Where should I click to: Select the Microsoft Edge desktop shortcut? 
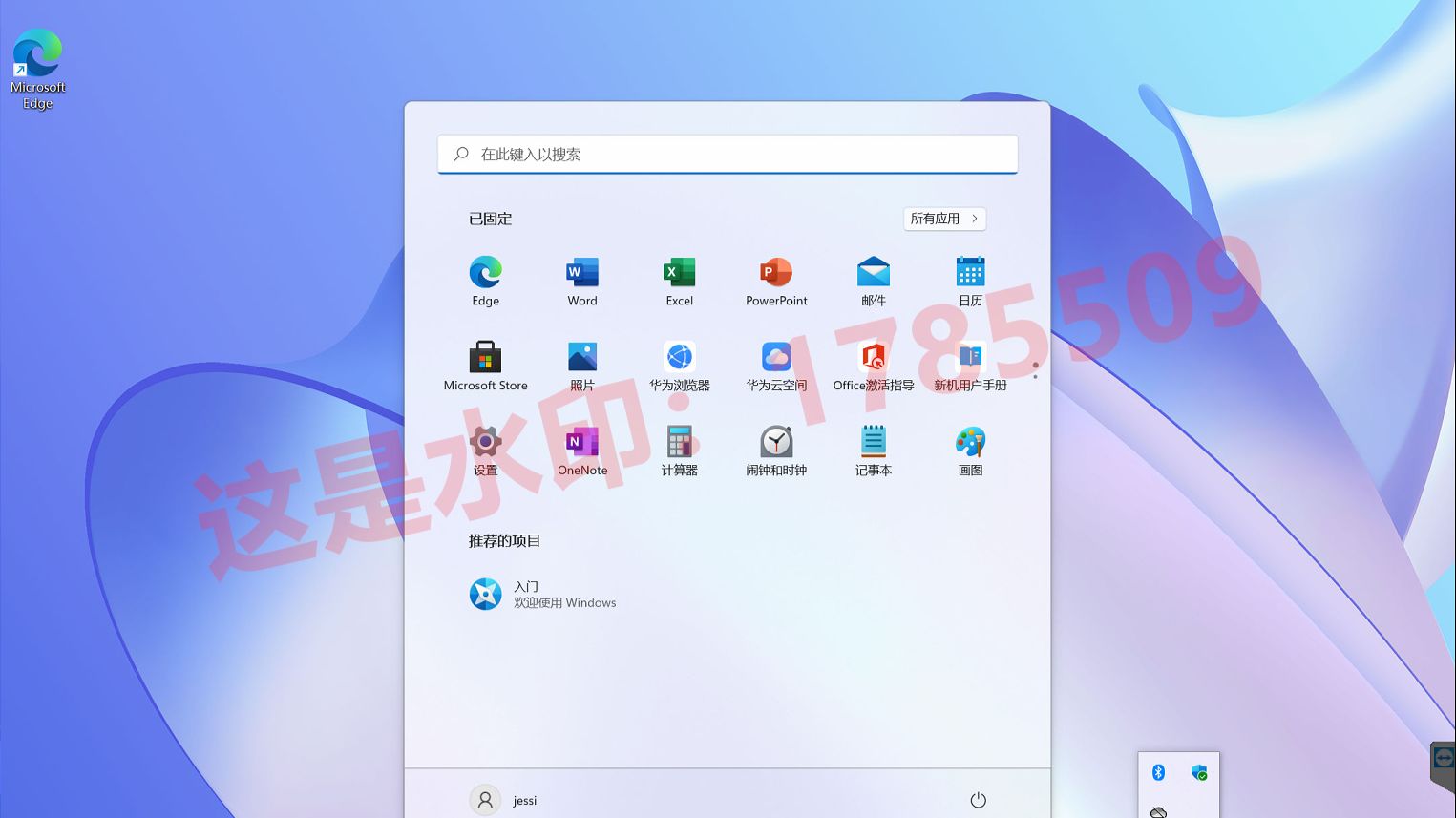click(38, 69)
